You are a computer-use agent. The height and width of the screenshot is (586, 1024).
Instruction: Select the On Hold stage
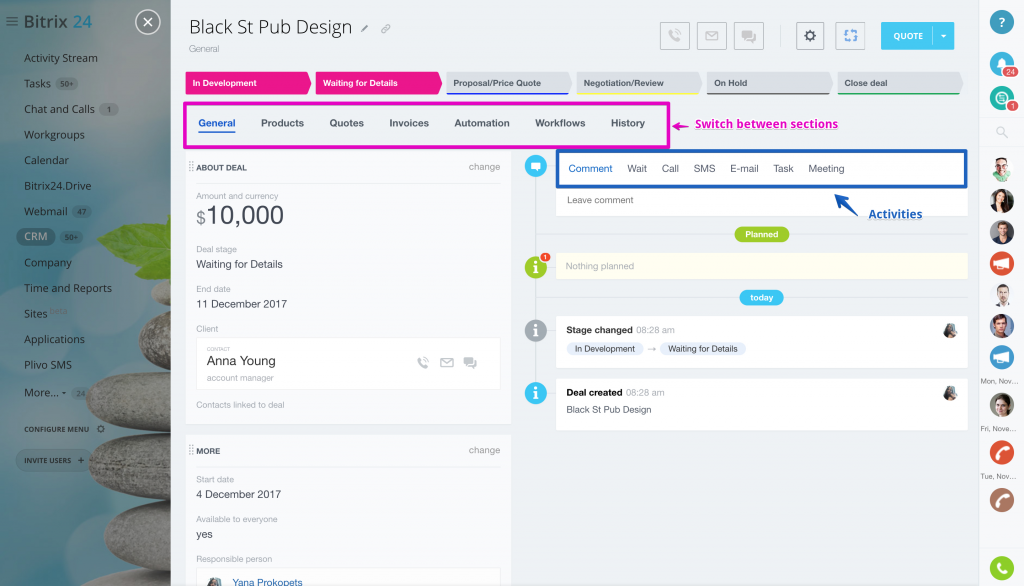(x=769, y=83)
